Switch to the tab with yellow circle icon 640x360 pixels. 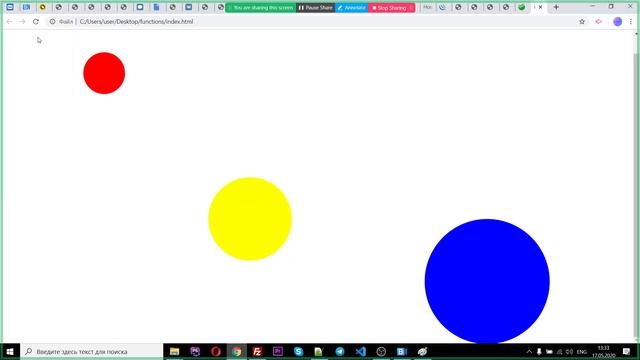[42, 7]
